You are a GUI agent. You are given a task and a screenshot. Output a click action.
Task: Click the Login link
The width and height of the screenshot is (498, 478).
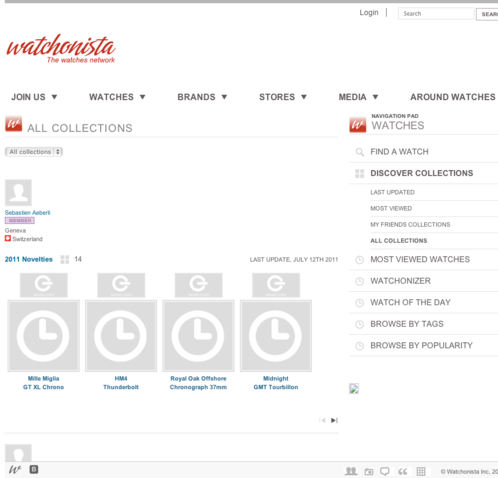[369, 13]
